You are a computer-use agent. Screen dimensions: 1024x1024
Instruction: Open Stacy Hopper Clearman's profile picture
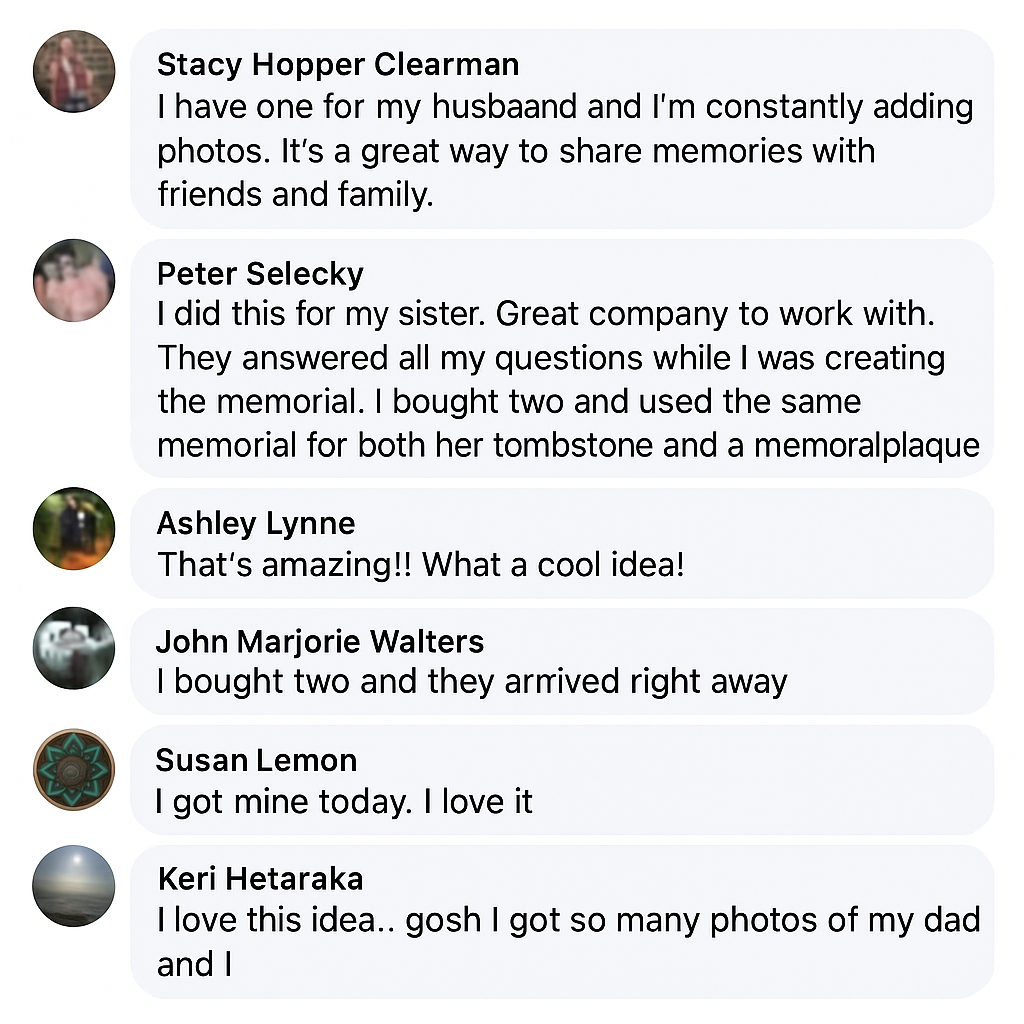(x=74, y=72)
